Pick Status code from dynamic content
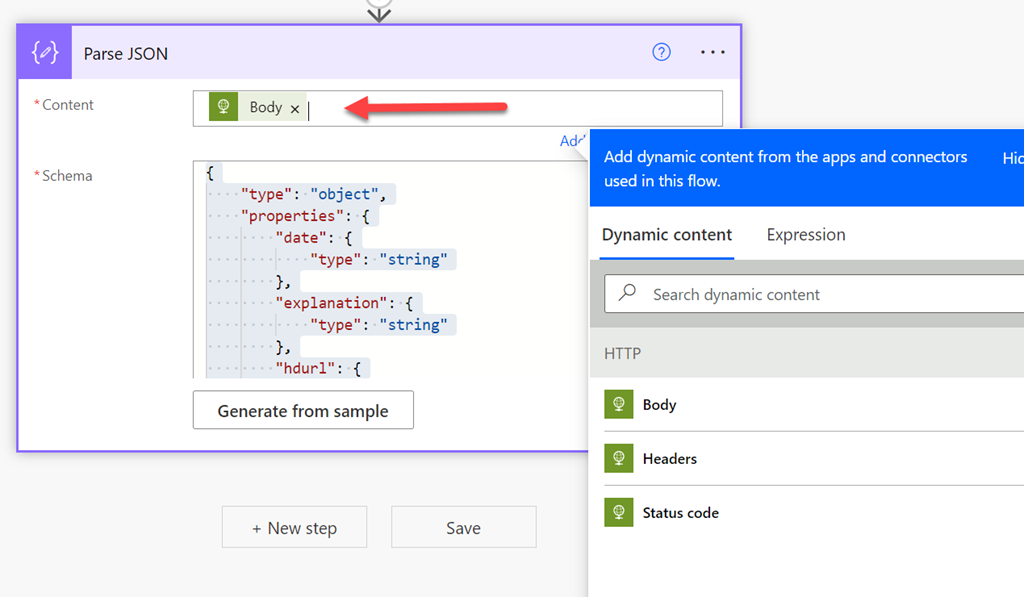The image size is (1024, 597). pyautogui.click(x=680, y=513)
